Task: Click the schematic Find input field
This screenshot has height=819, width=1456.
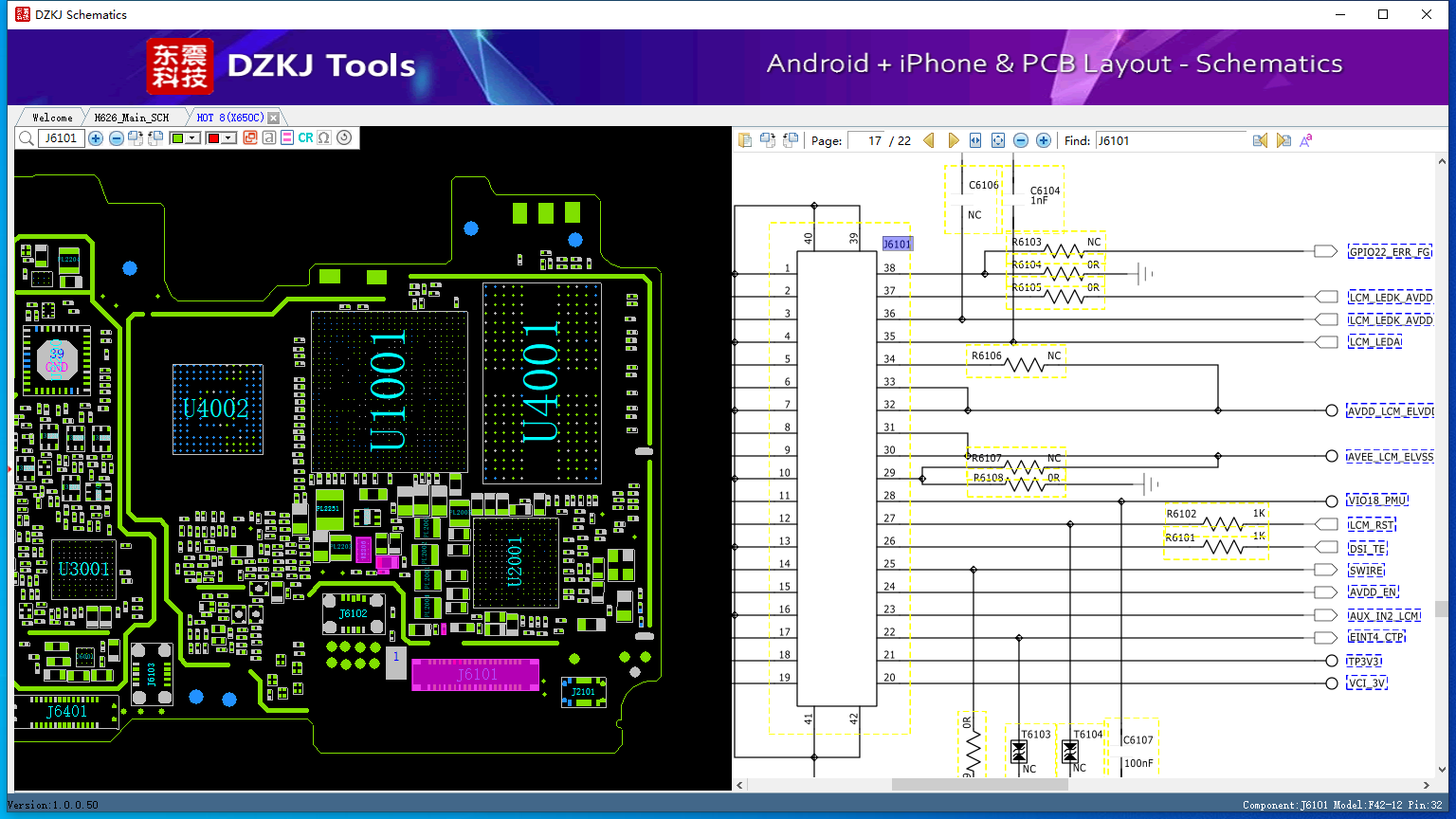Action: (1171, 140)
